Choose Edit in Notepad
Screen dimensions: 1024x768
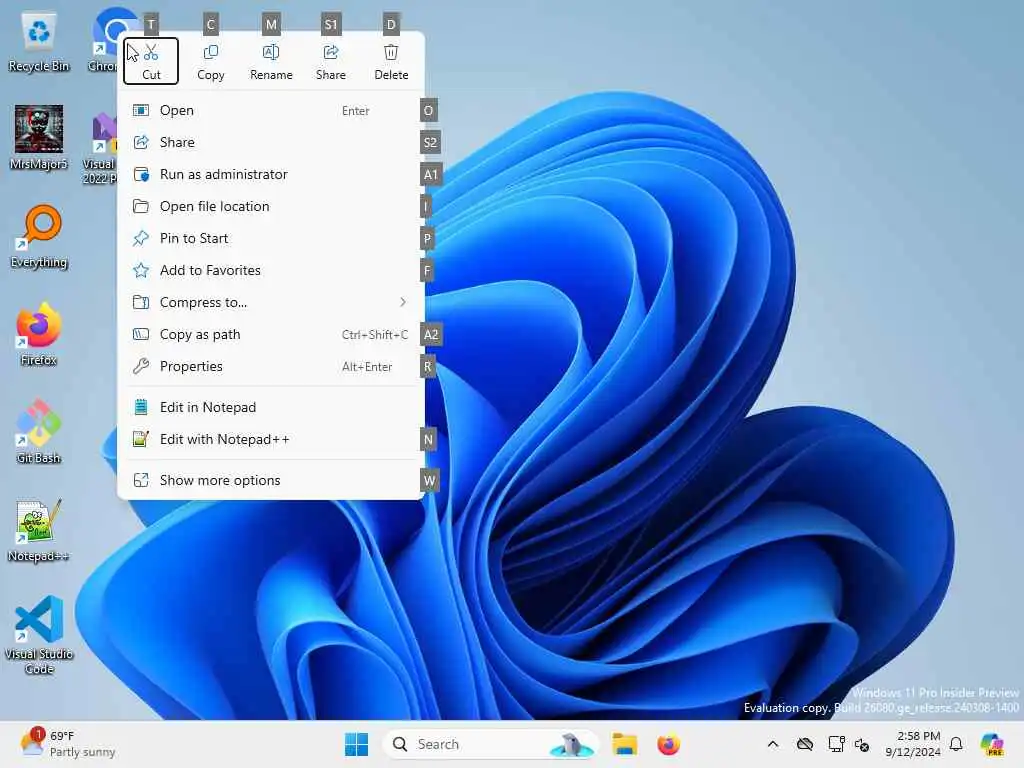271,408
